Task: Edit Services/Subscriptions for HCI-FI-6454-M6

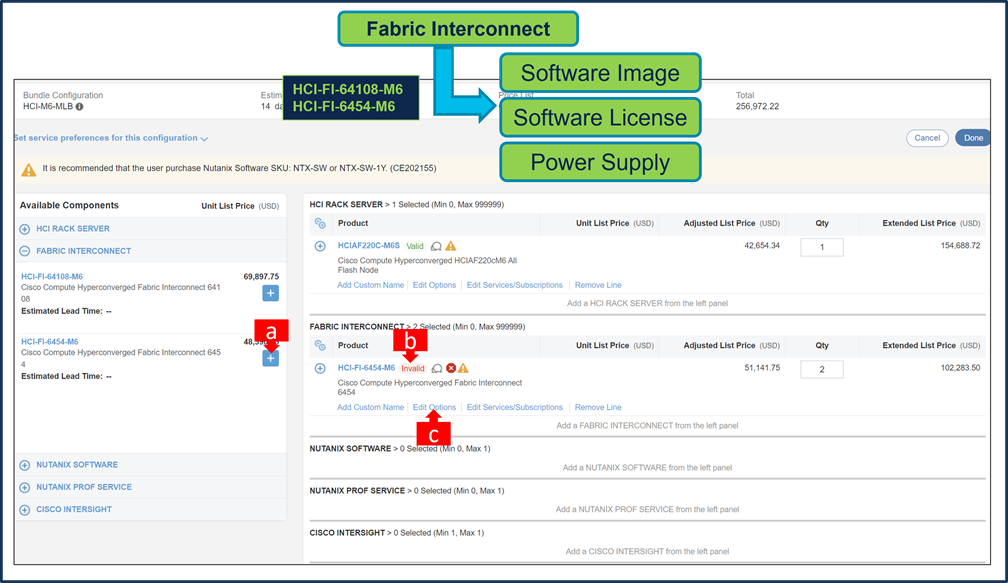Action: [514, 407]
